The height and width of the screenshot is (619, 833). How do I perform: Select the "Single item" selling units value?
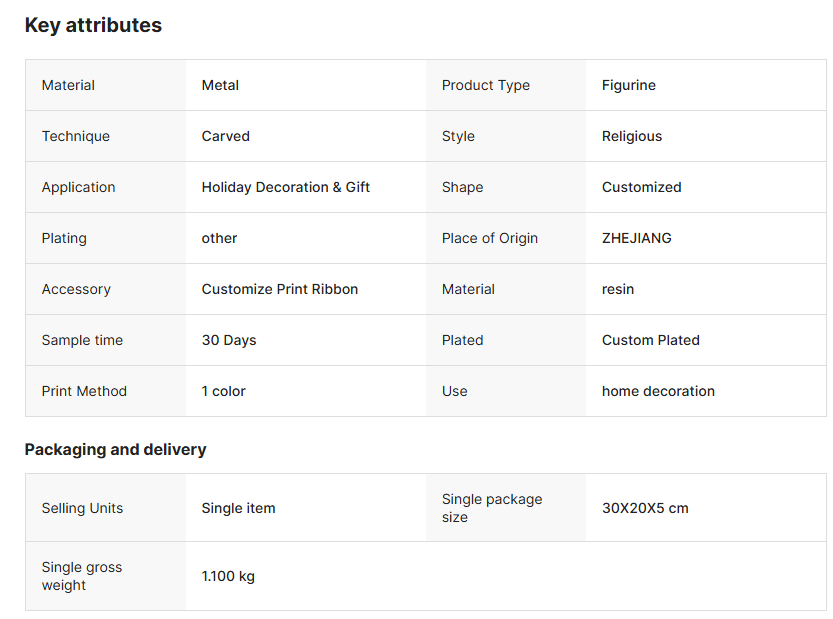pyautogui.click(x=238, y=508)
